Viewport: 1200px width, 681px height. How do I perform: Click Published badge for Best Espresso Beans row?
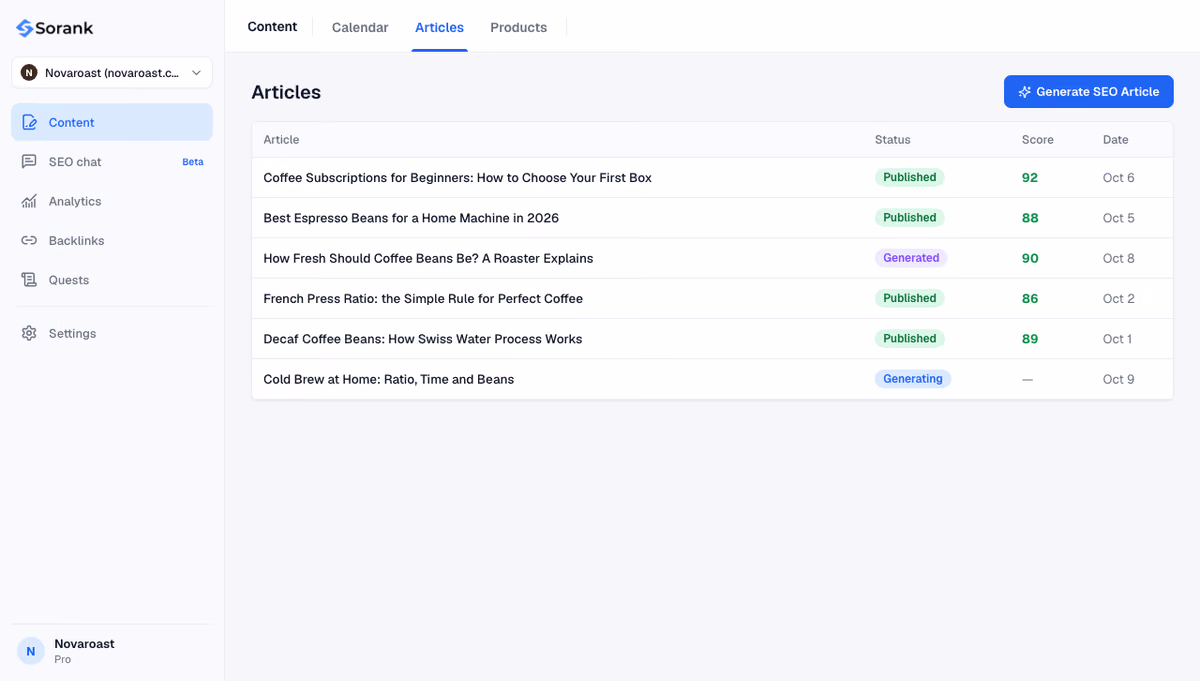(910, 218)
